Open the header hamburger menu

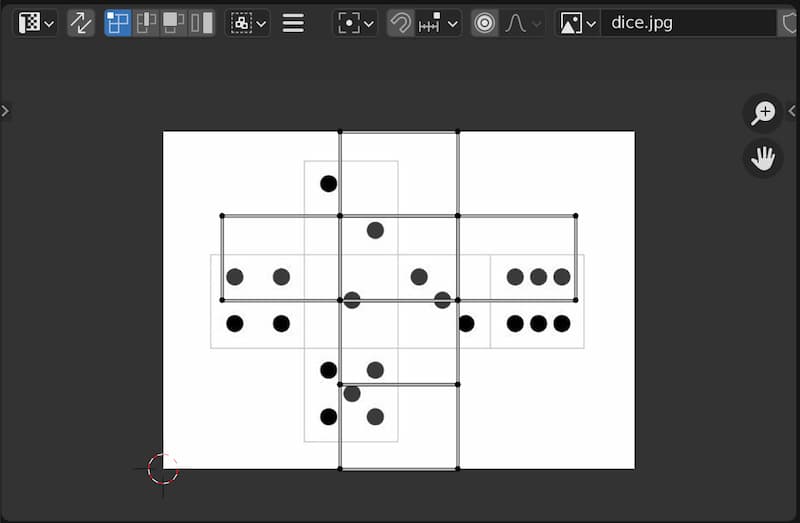coord(293,23)
